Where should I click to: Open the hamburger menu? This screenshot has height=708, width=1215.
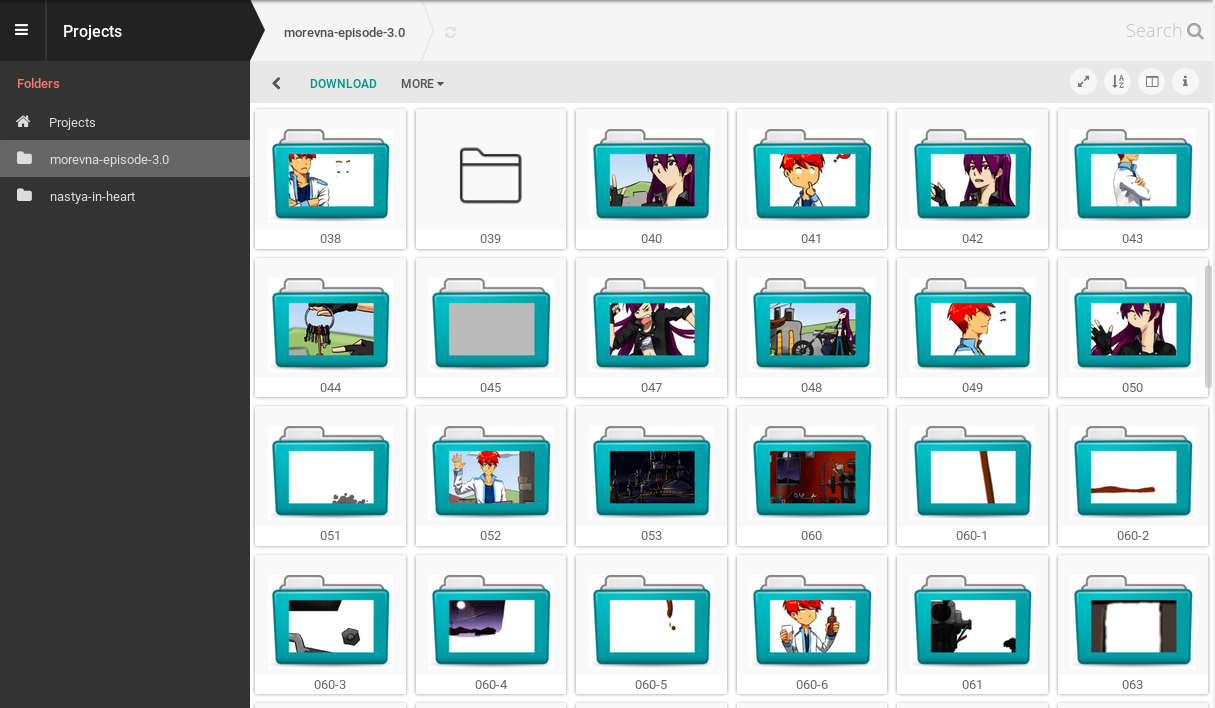click(x=21, y=30)
